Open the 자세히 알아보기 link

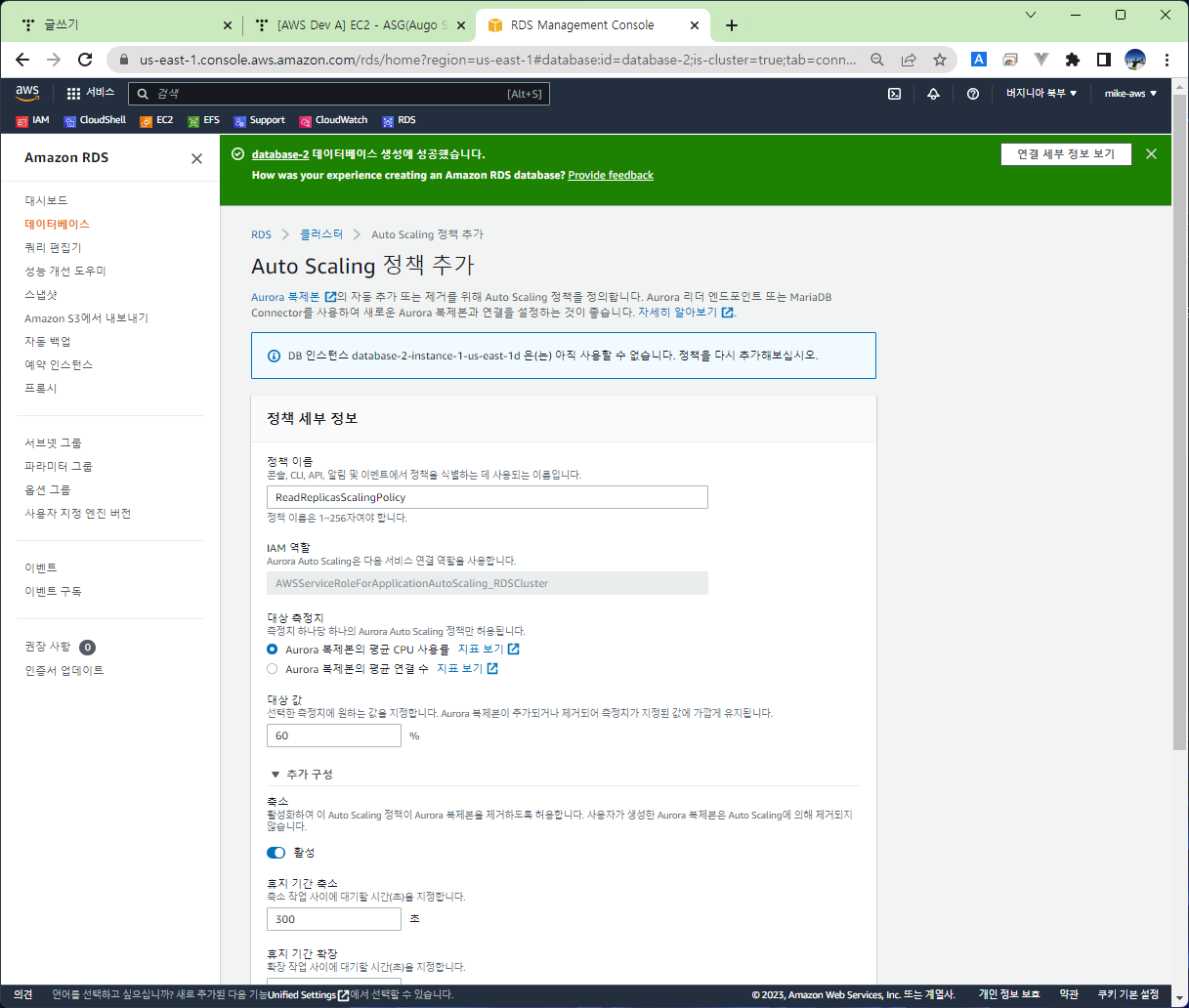pyautogui.click(x=685, y=313)
